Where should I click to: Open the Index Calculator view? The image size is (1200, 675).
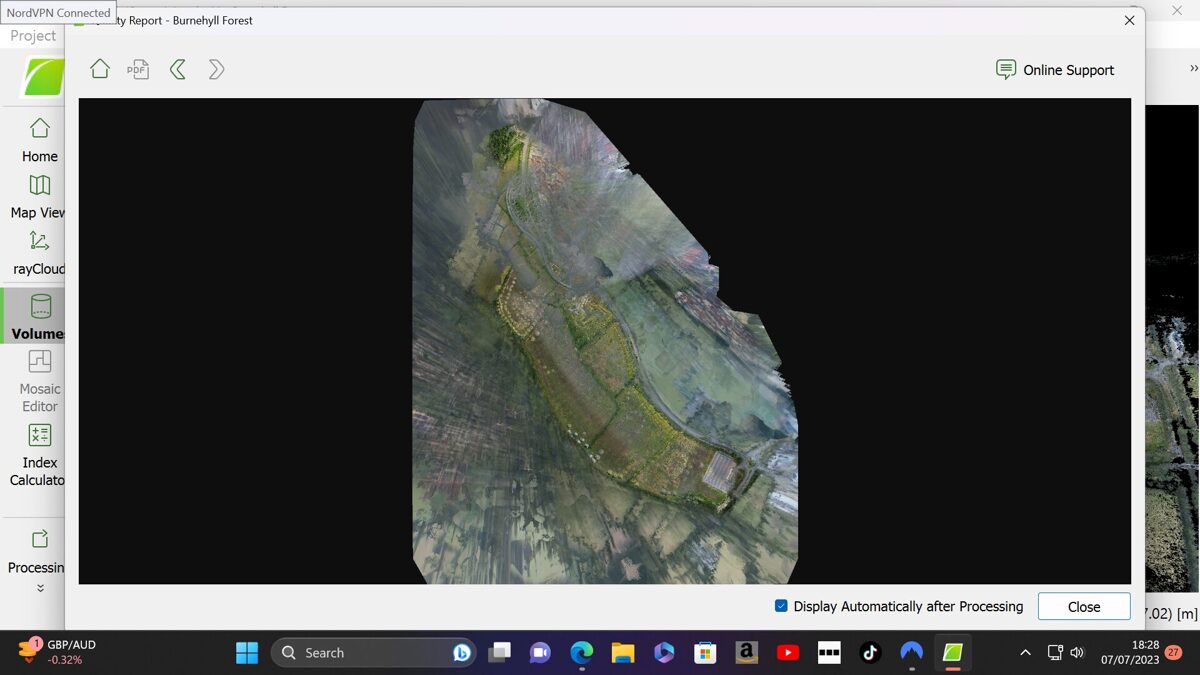38,454
